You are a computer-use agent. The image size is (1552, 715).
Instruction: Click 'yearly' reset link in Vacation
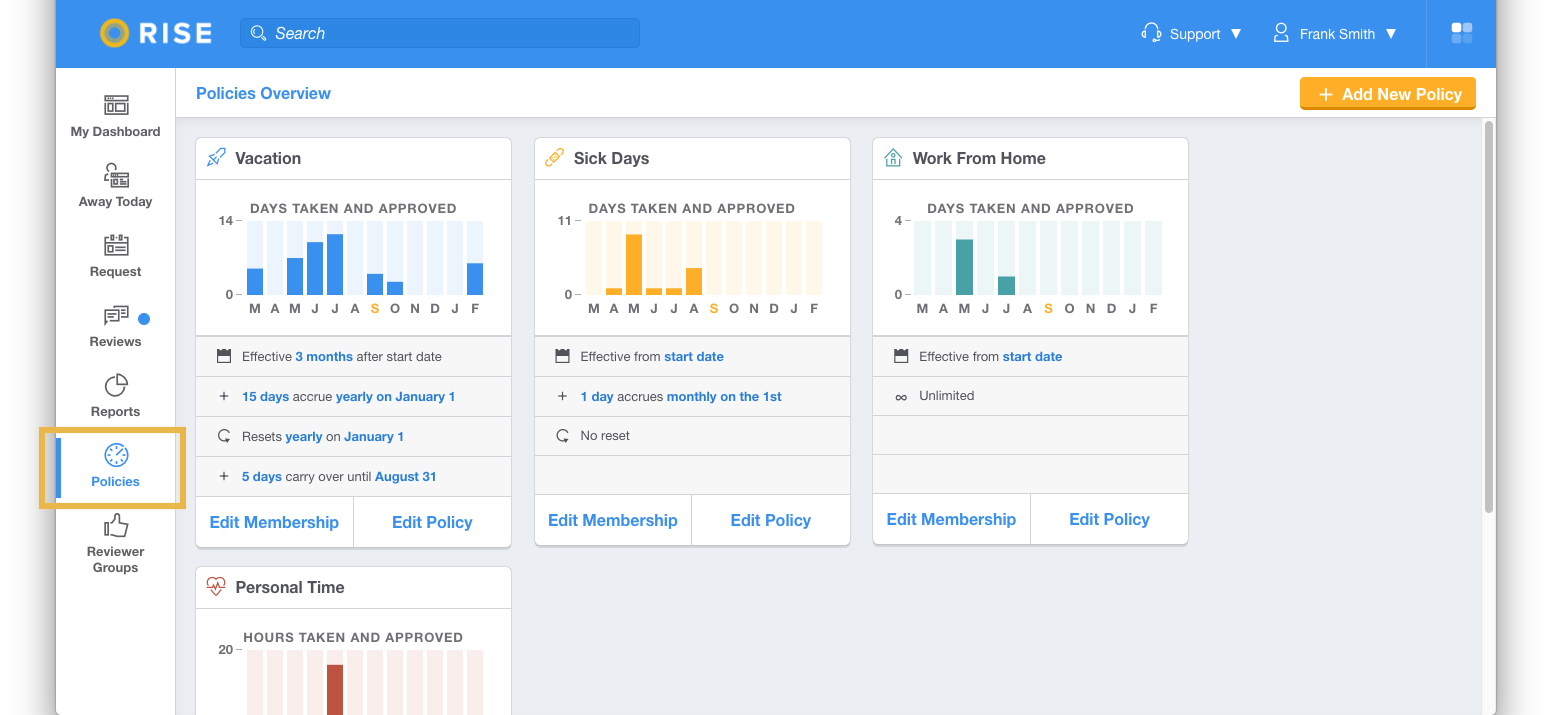pyautogui.click(x=304, y=436)
